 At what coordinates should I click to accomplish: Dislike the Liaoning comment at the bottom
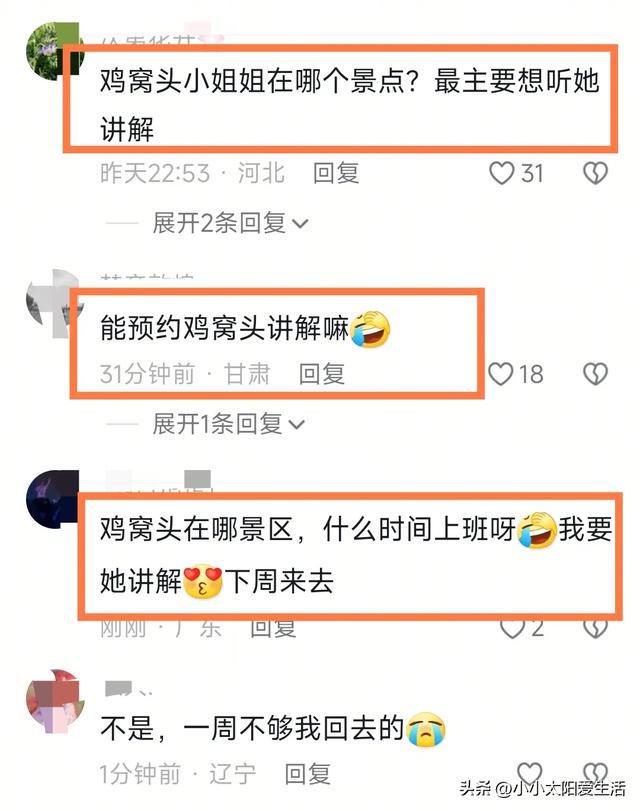click(595, 773)
